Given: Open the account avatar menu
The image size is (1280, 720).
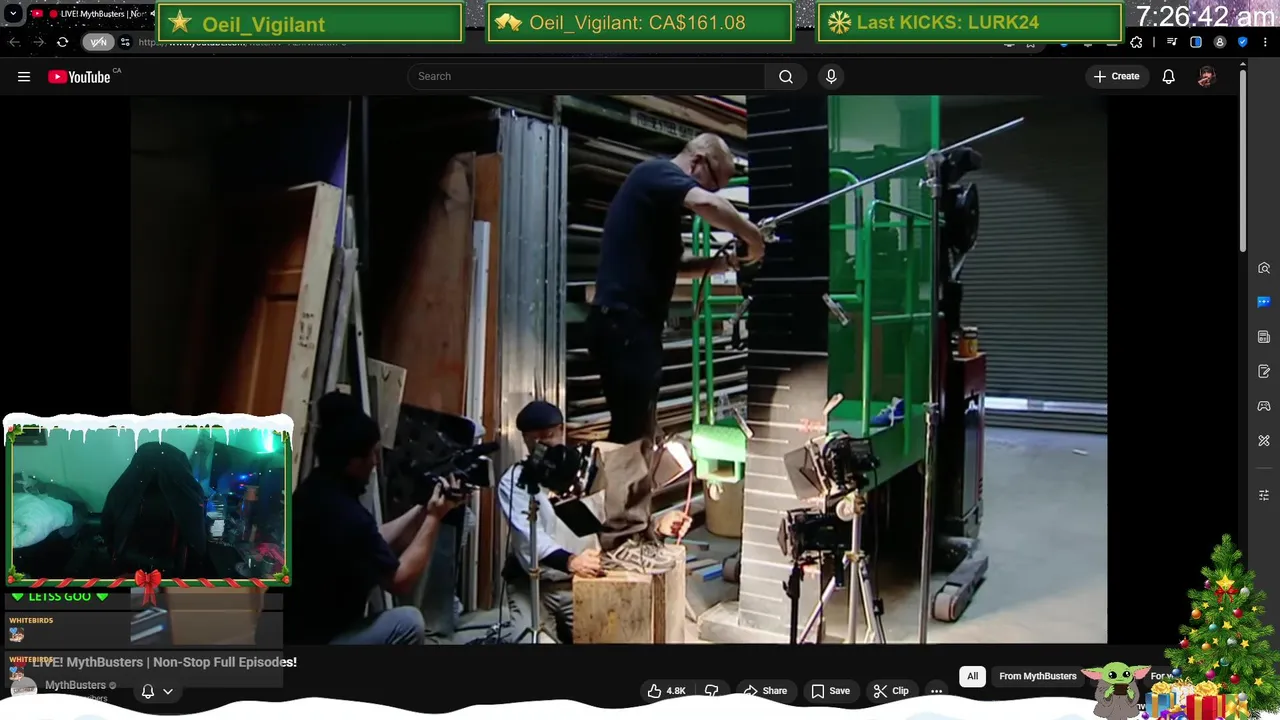Looking at the screenshot, I should pyautogui.click(x=1206, y=76).
